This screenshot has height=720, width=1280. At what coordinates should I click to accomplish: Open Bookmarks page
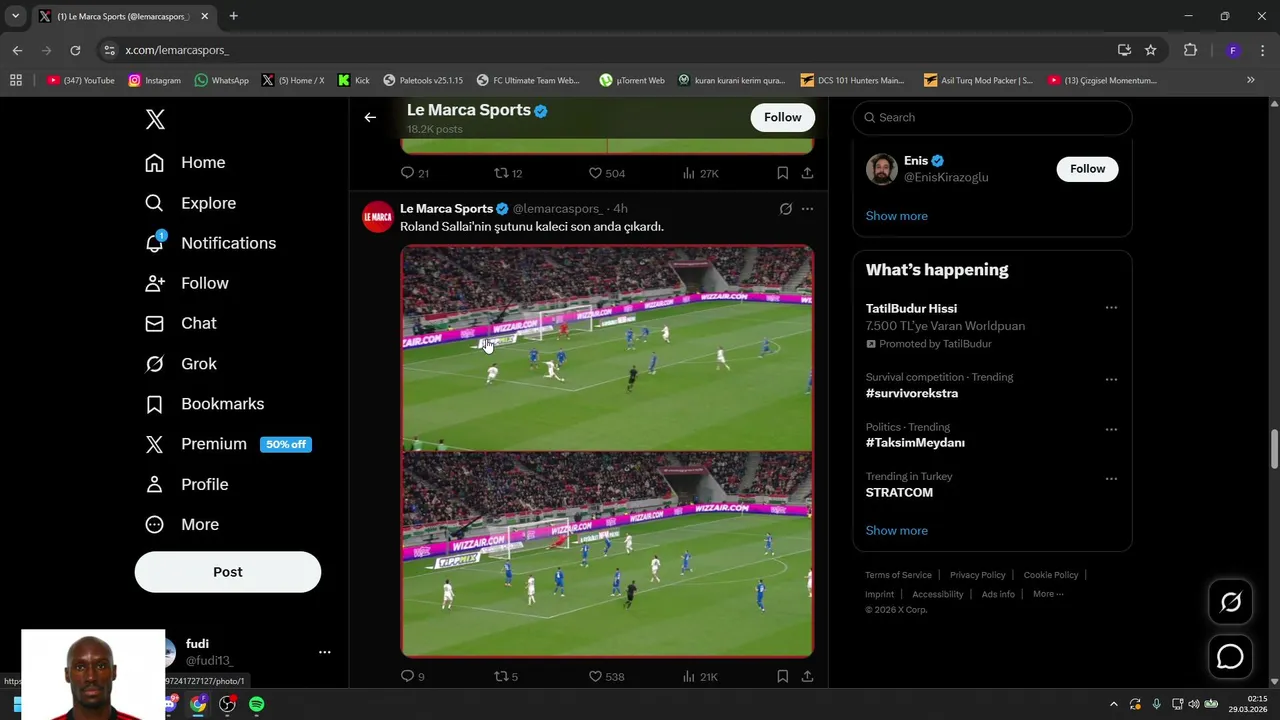(x=204, y=404)
